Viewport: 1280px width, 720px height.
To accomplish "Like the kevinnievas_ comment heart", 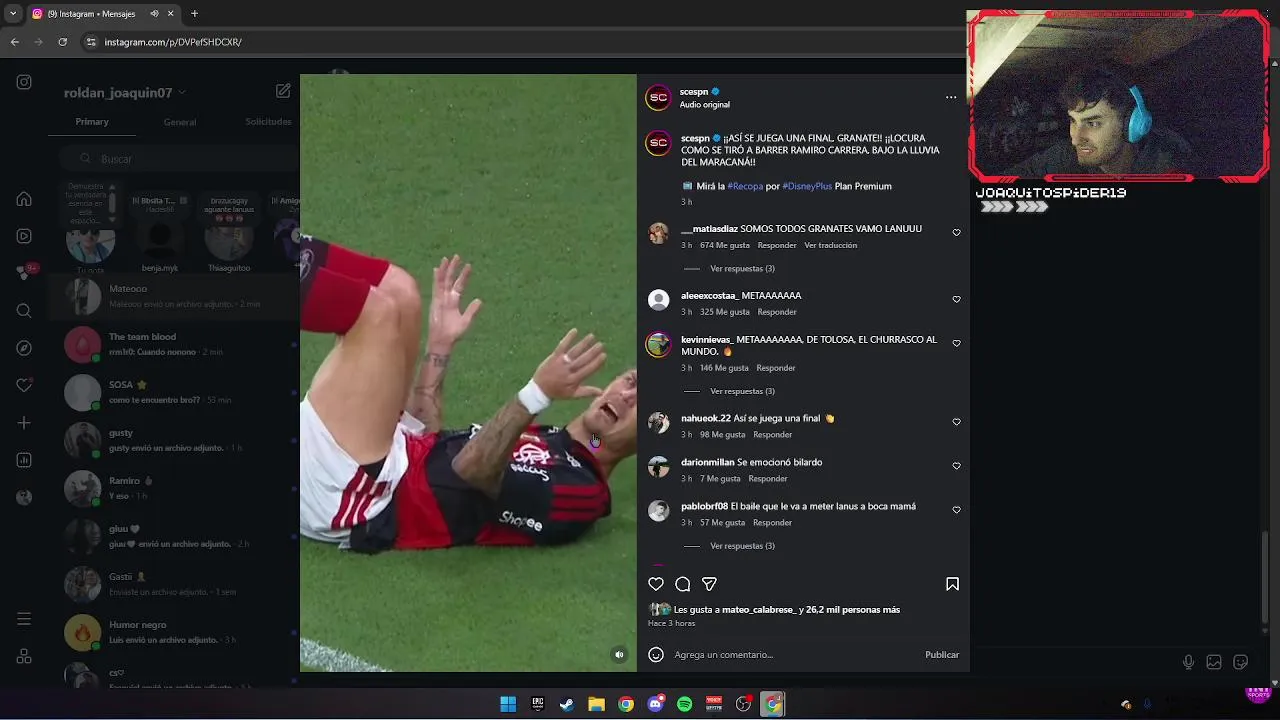I will click(x=956, y=344).
